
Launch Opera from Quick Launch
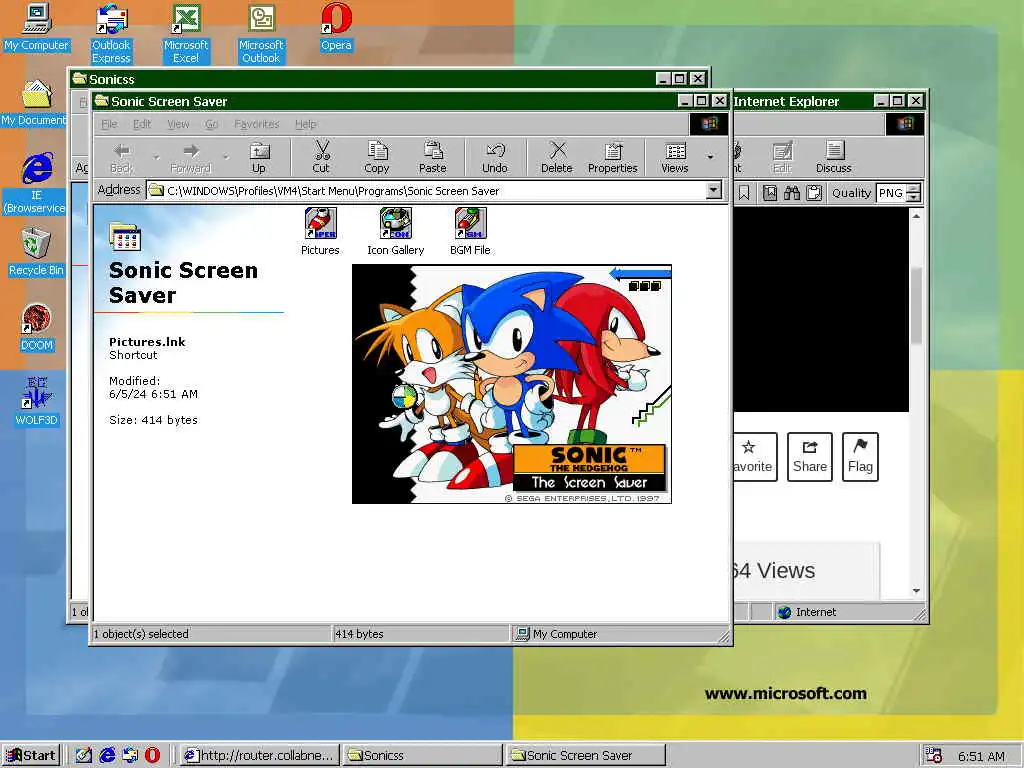point(152,755)
